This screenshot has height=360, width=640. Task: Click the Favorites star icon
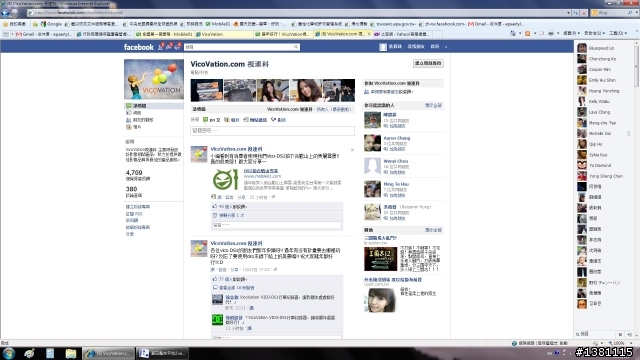(x=5, y=24)
